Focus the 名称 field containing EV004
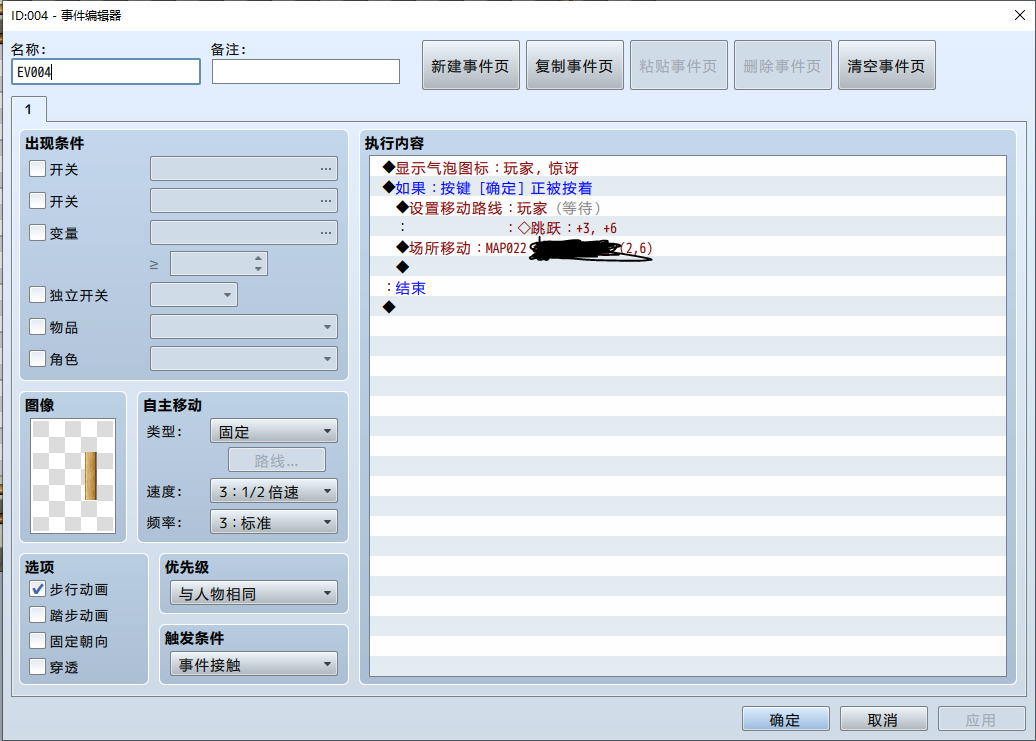The height and width of the screenshot is (741, 1036). [106, 72]
